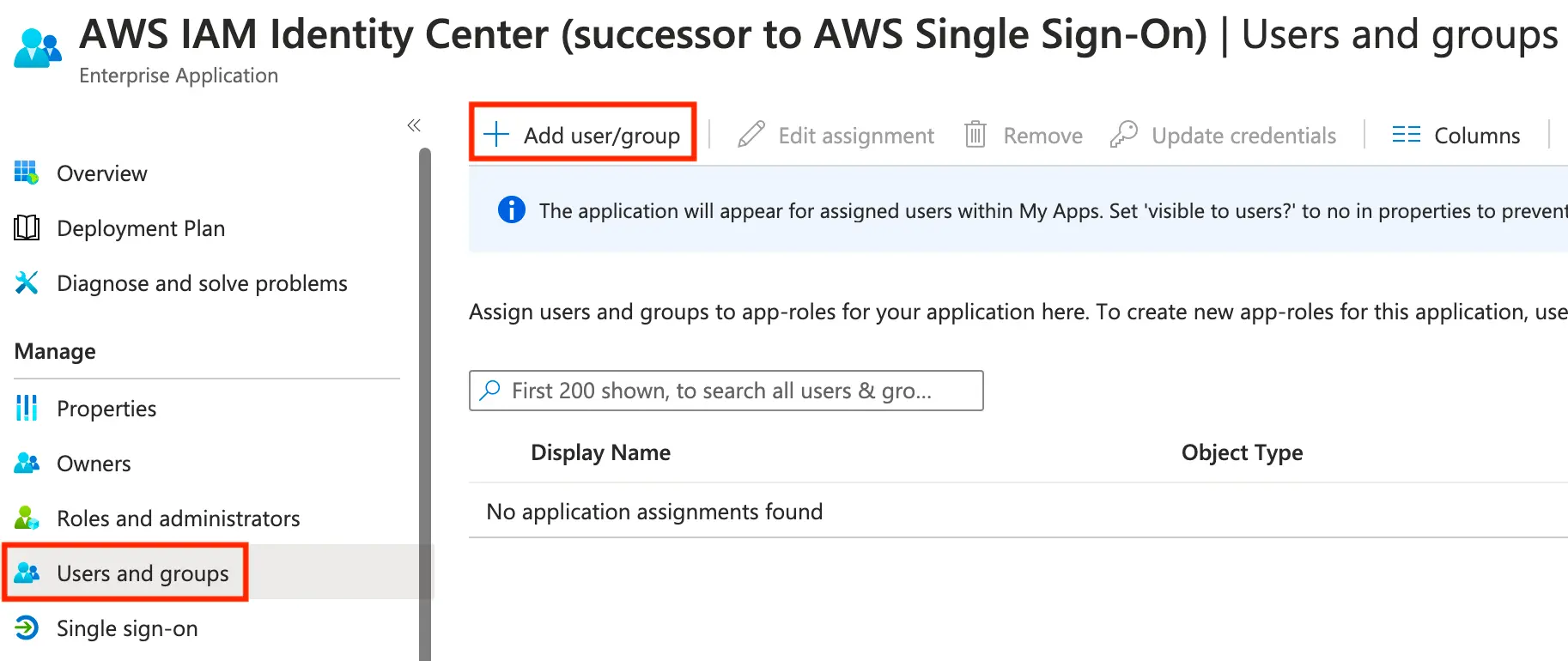Click the Single sign-on arrow icon
This screenshot has width=1568, height=661.
pos(27,628)
